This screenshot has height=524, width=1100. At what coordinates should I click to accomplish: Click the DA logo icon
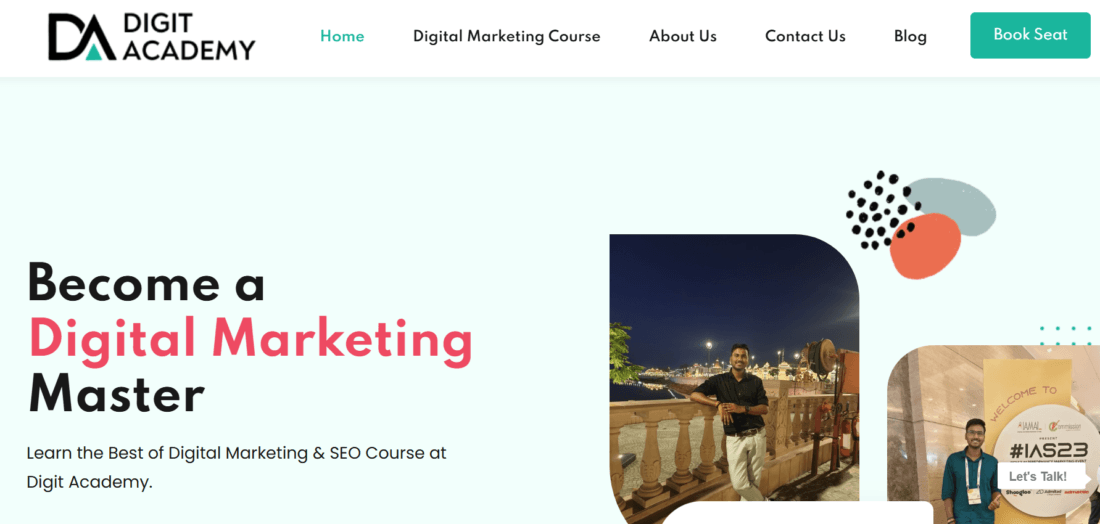81,37
